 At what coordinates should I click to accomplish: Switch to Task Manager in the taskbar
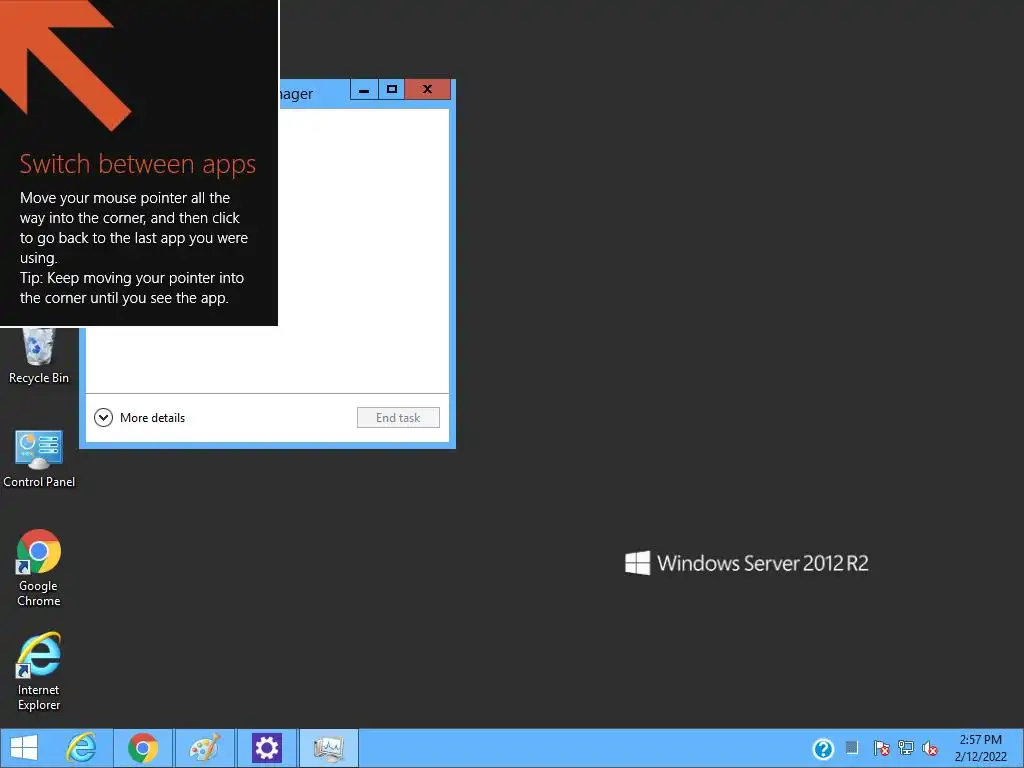point(328,748)
